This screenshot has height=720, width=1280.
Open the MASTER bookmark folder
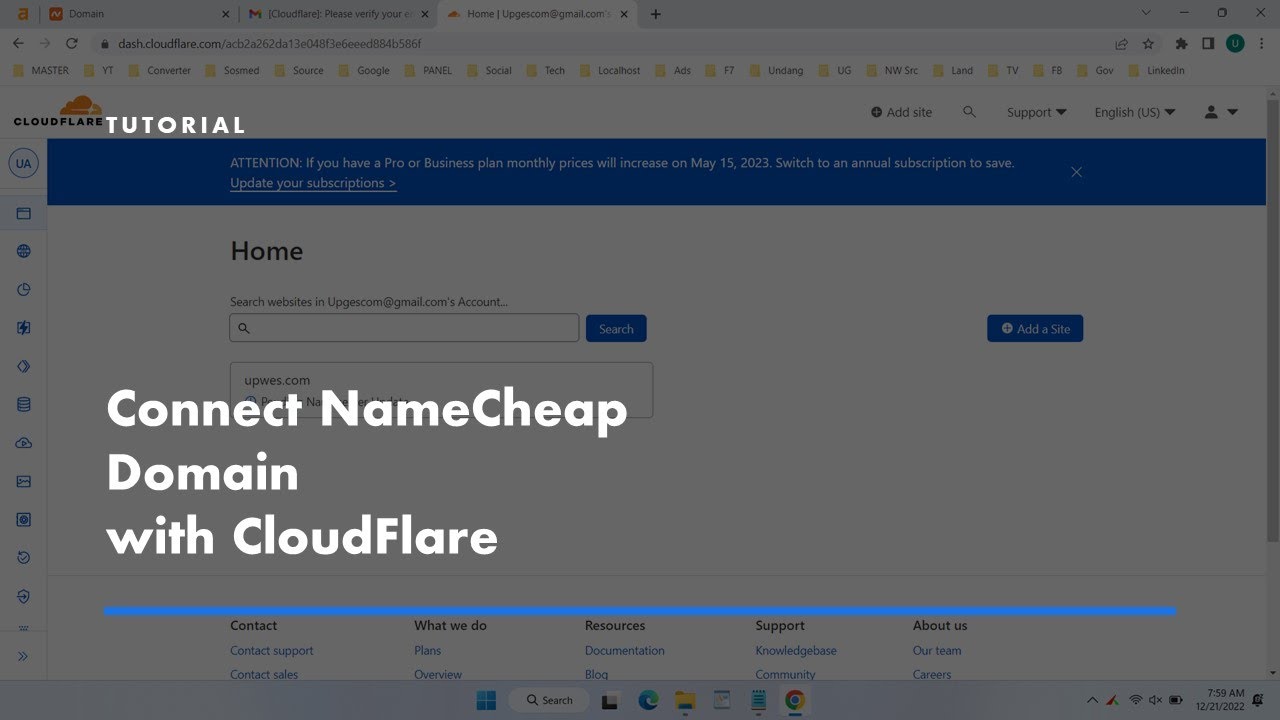click(41, 71)
